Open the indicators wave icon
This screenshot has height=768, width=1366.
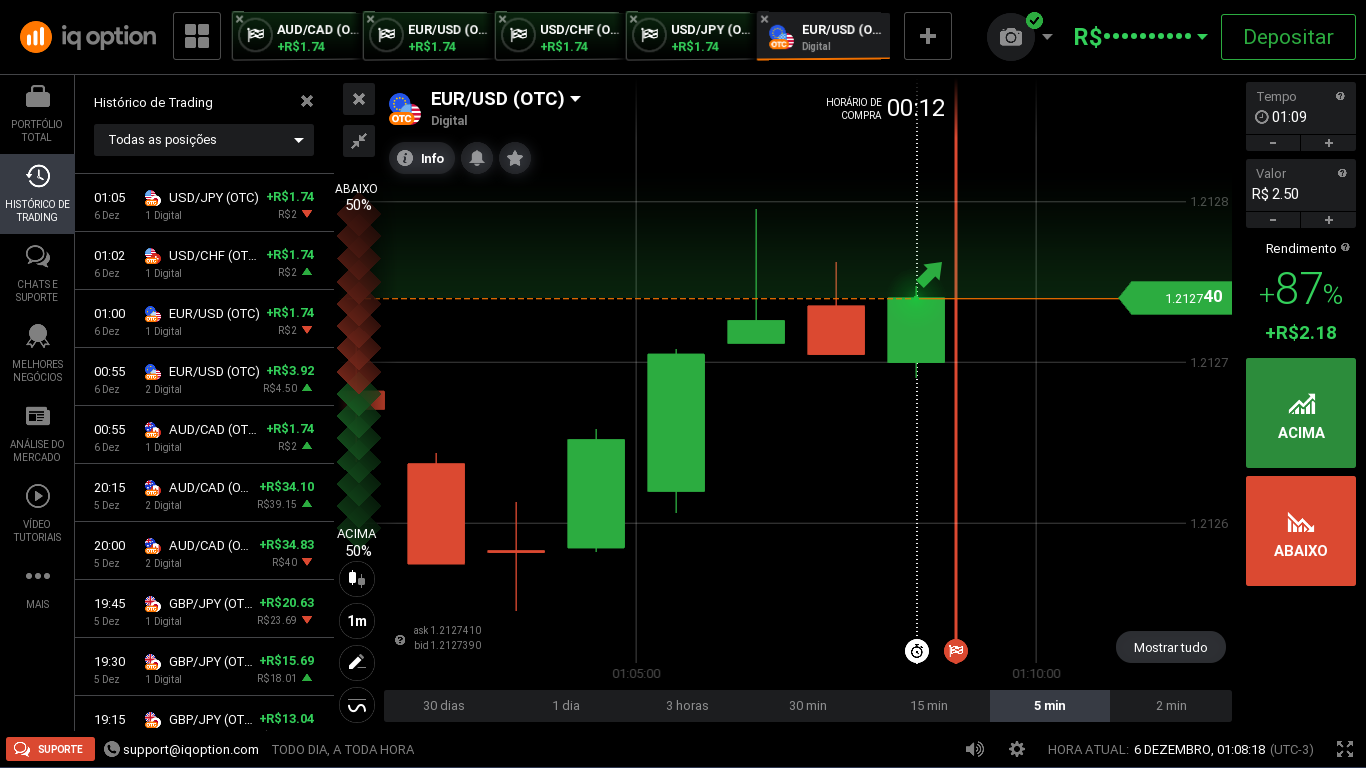coord(357,706)
